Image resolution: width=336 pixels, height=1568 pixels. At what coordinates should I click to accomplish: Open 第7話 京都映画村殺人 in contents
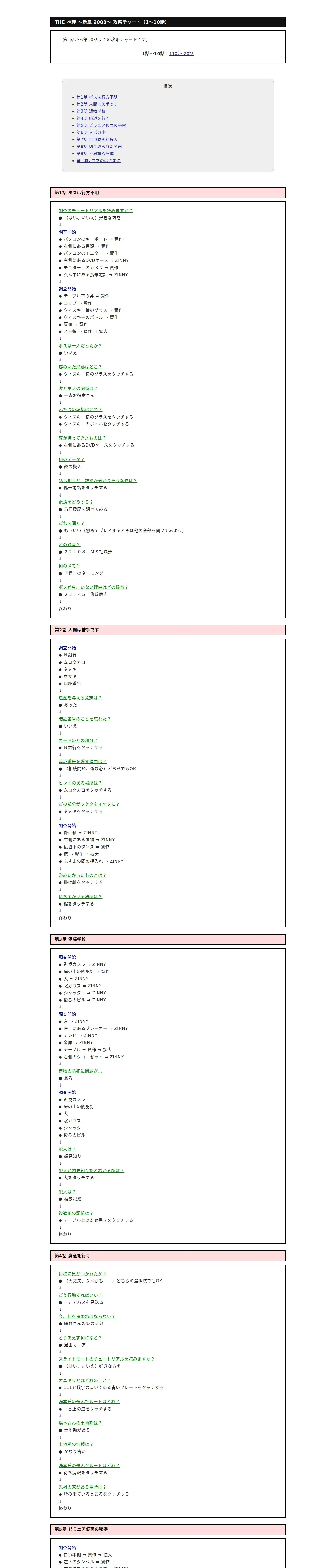97,139
